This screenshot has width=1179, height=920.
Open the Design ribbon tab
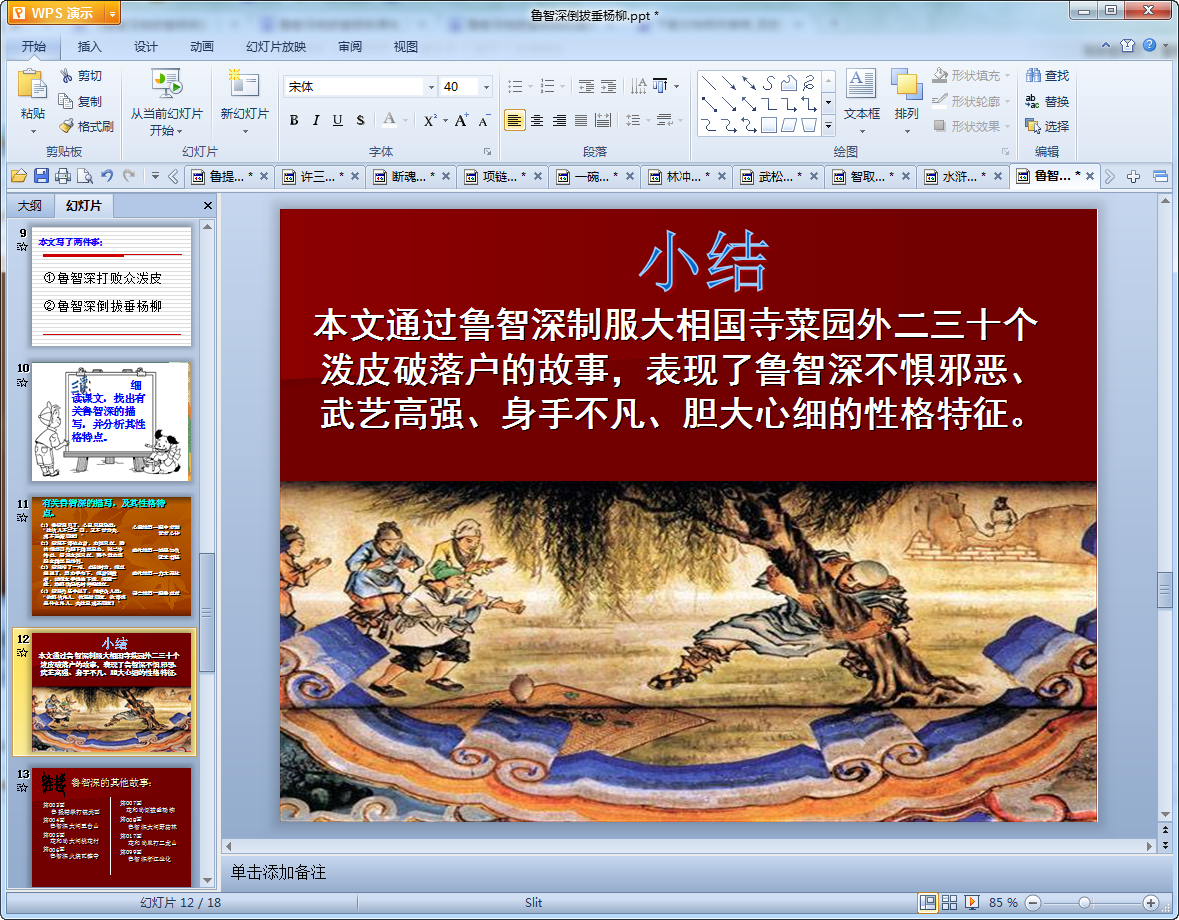(x=145, y=47)
